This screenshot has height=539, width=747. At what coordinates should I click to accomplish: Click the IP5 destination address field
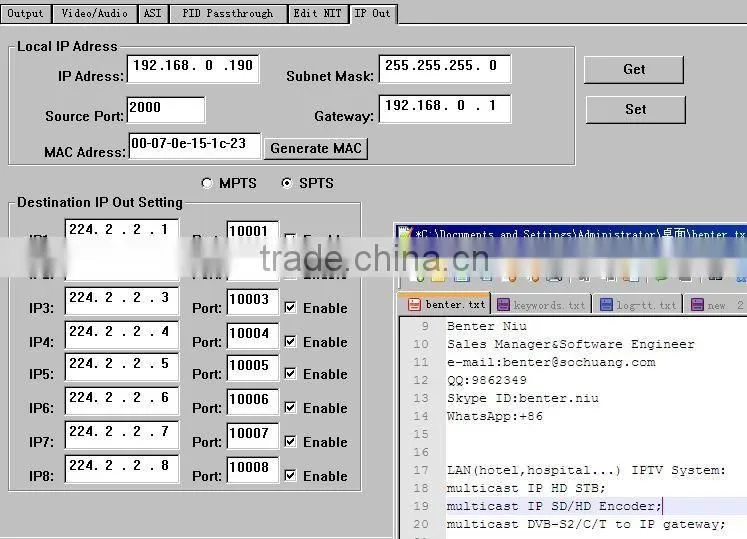coord(122,367)
